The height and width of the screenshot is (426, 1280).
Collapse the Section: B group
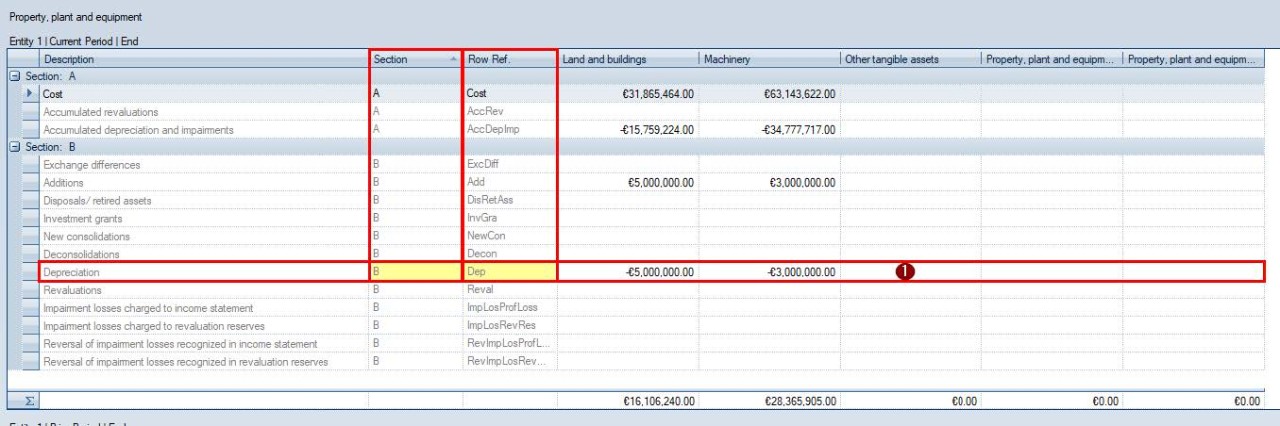point(15,147)
